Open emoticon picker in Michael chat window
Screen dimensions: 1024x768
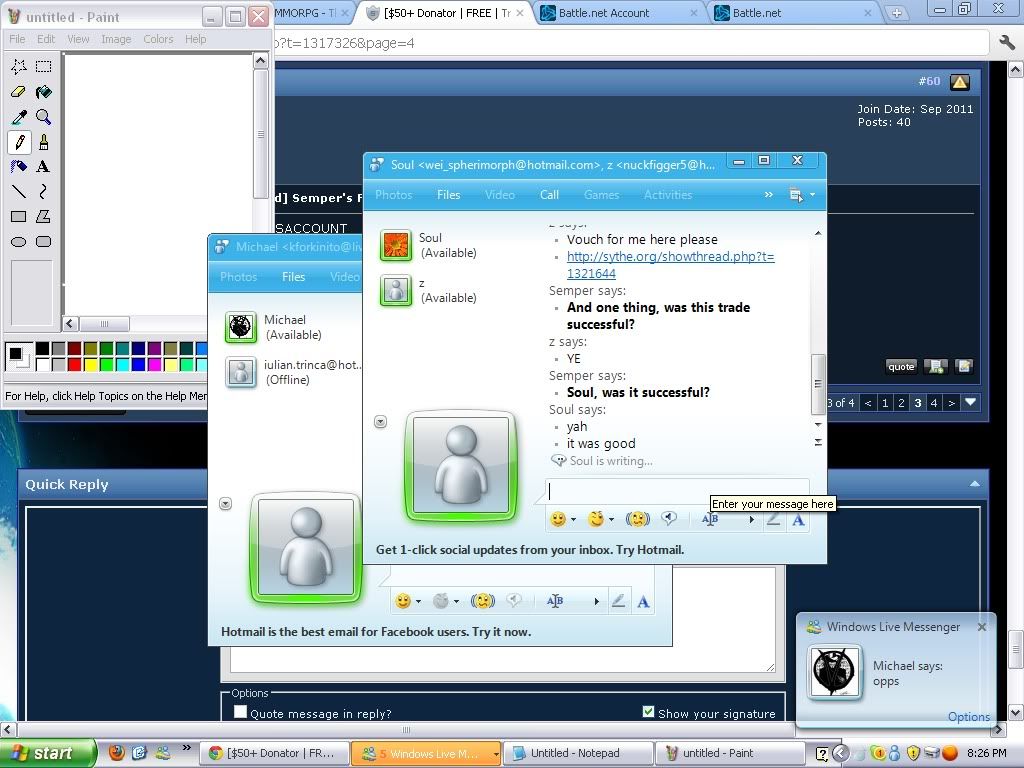click(403, 601)
